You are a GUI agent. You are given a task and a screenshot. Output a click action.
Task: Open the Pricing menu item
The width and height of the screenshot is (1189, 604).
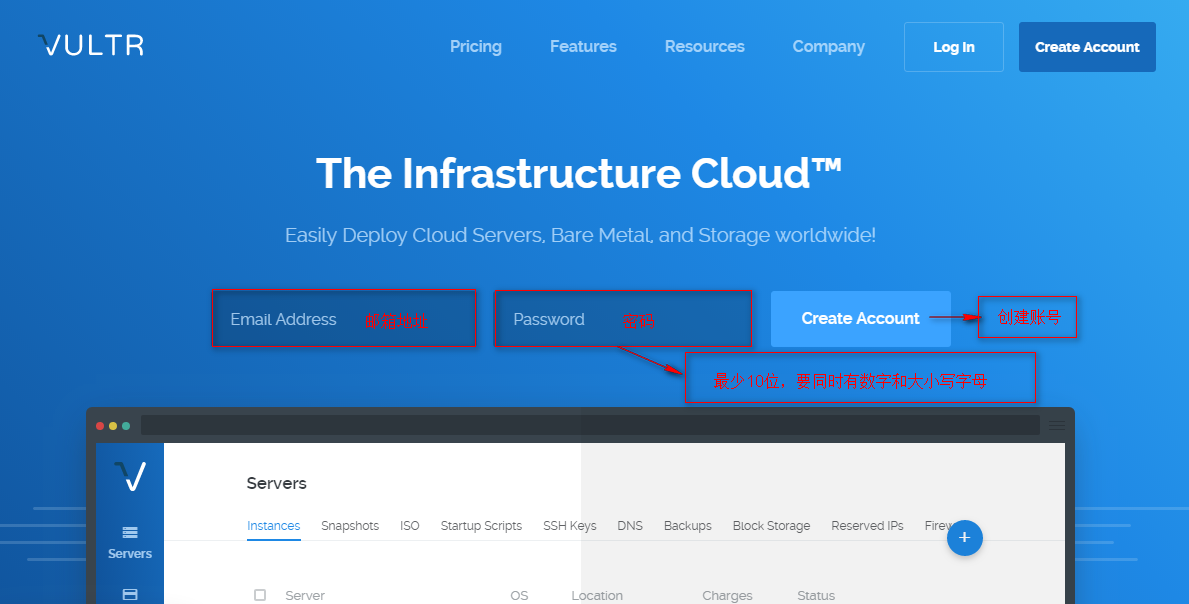click(475, 47)
